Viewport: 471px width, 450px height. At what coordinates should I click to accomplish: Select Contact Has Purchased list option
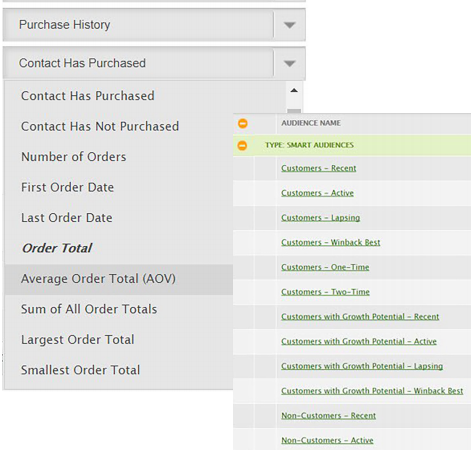click(88, 96)
